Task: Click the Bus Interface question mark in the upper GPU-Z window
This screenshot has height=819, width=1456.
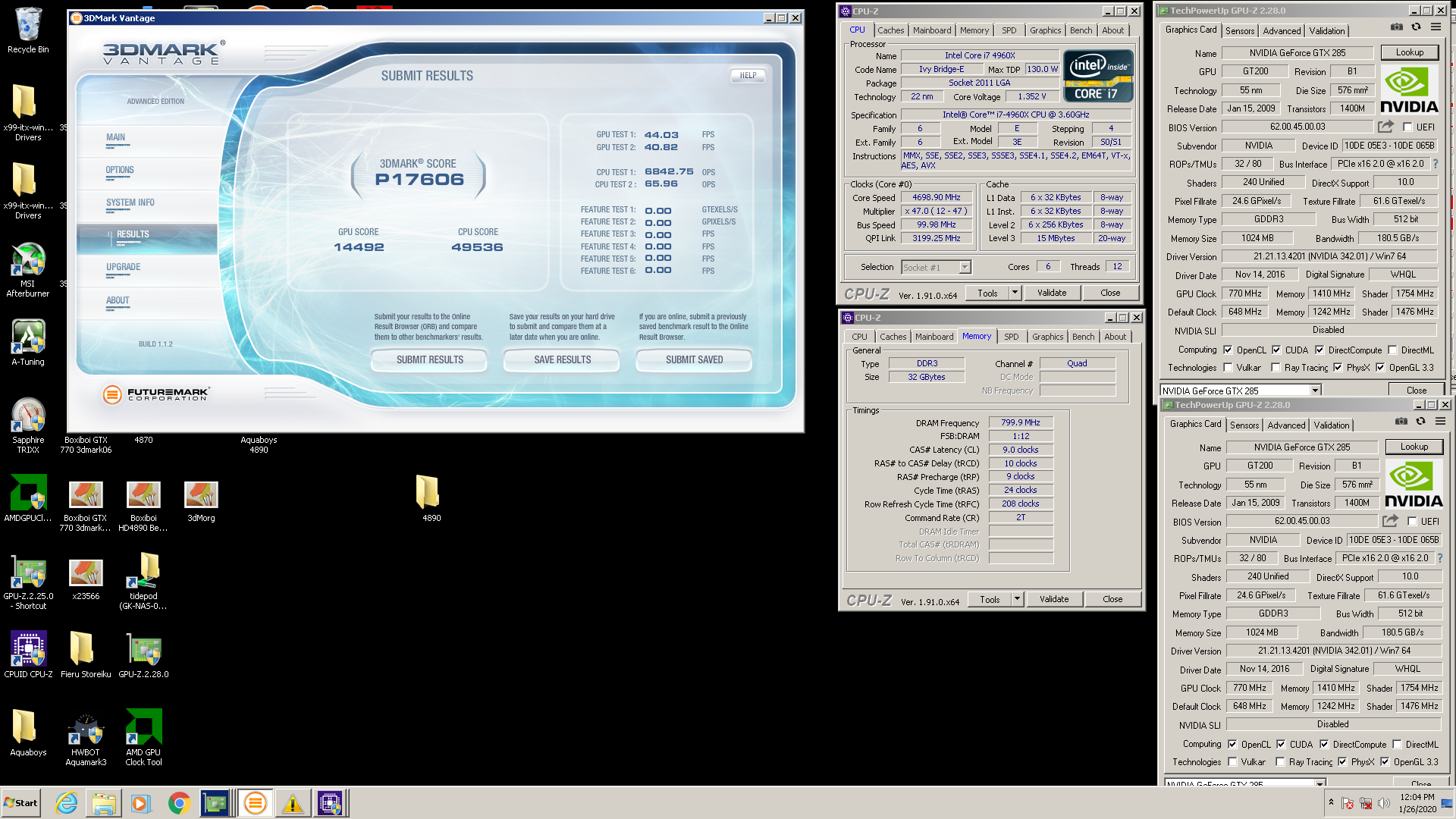Action: (x=1435, y=164)
